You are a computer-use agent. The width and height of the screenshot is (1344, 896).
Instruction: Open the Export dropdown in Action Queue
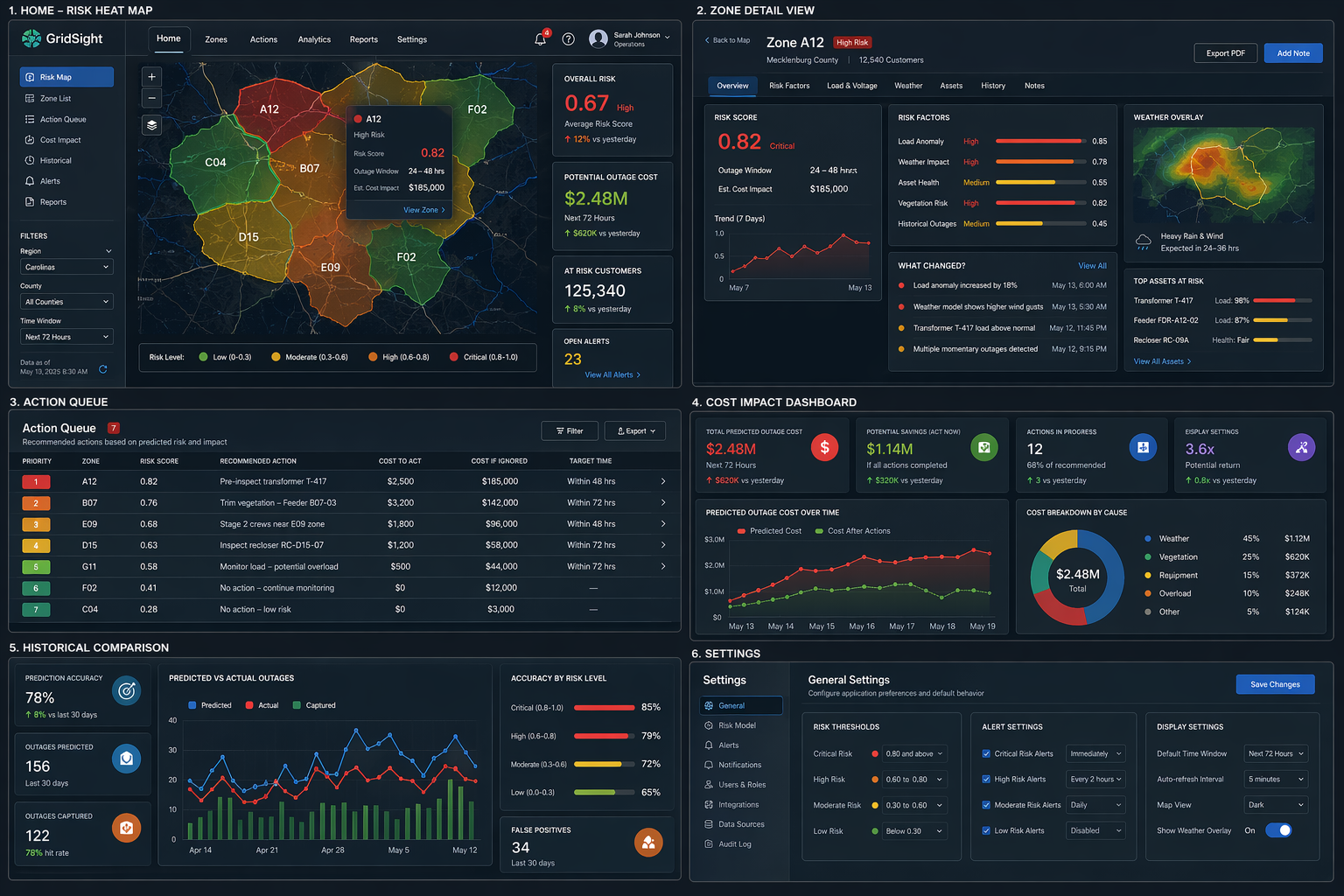635,430
